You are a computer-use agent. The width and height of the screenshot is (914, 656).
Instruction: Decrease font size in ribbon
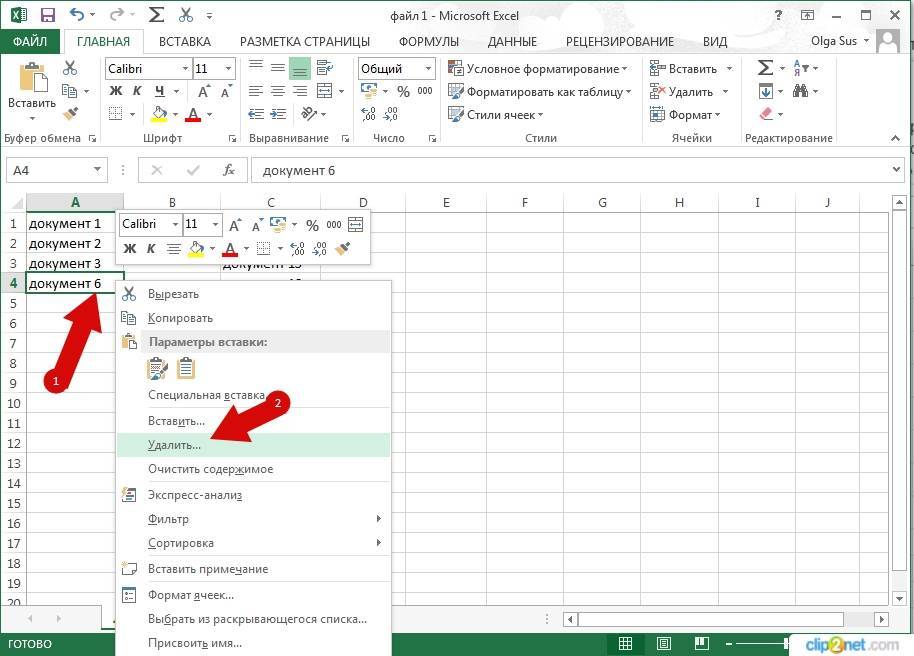226,91
